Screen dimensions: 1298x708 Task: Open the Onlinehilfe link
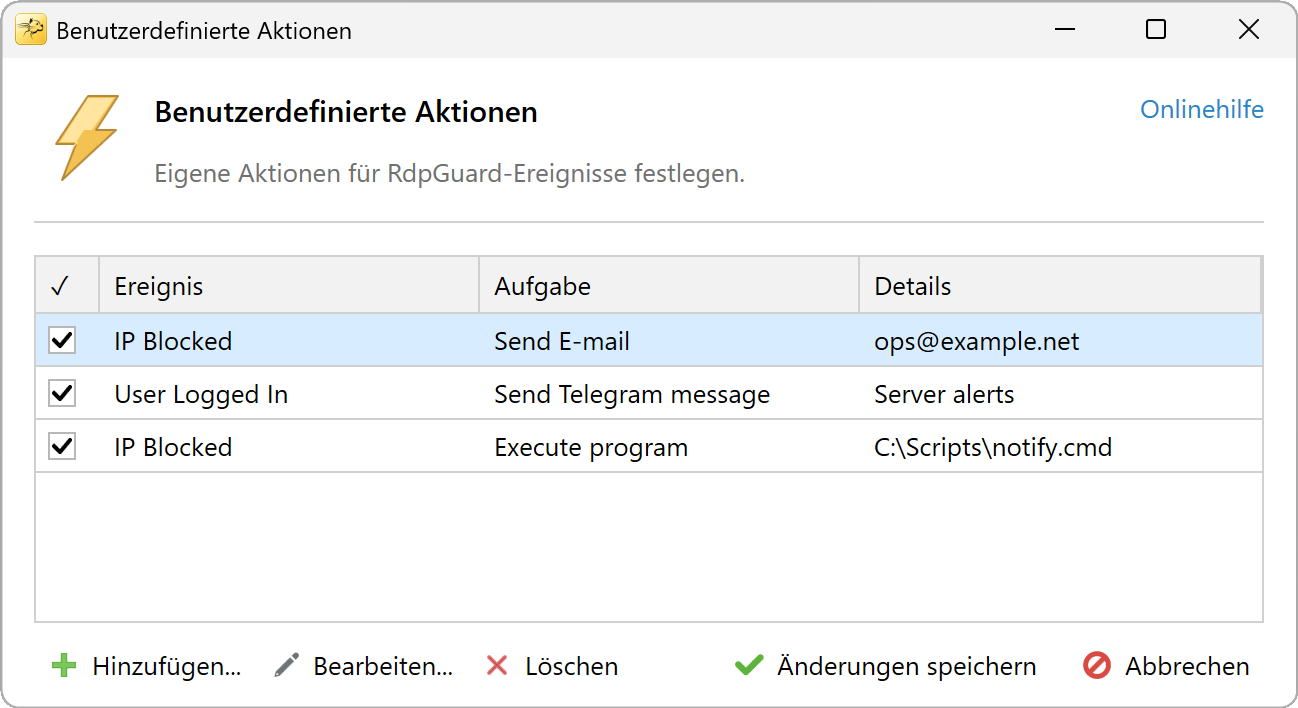1202,109
